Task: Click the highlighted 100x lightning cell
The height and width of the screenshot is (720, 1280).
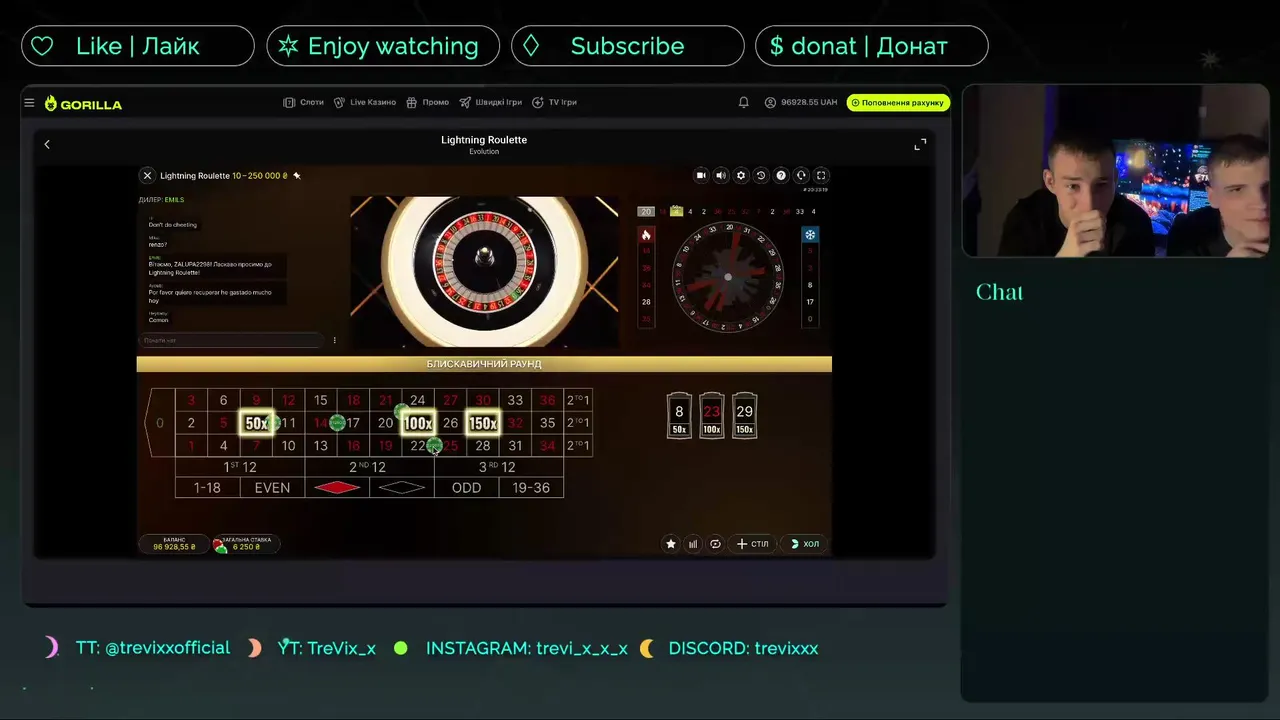Action: pos(418,423)
